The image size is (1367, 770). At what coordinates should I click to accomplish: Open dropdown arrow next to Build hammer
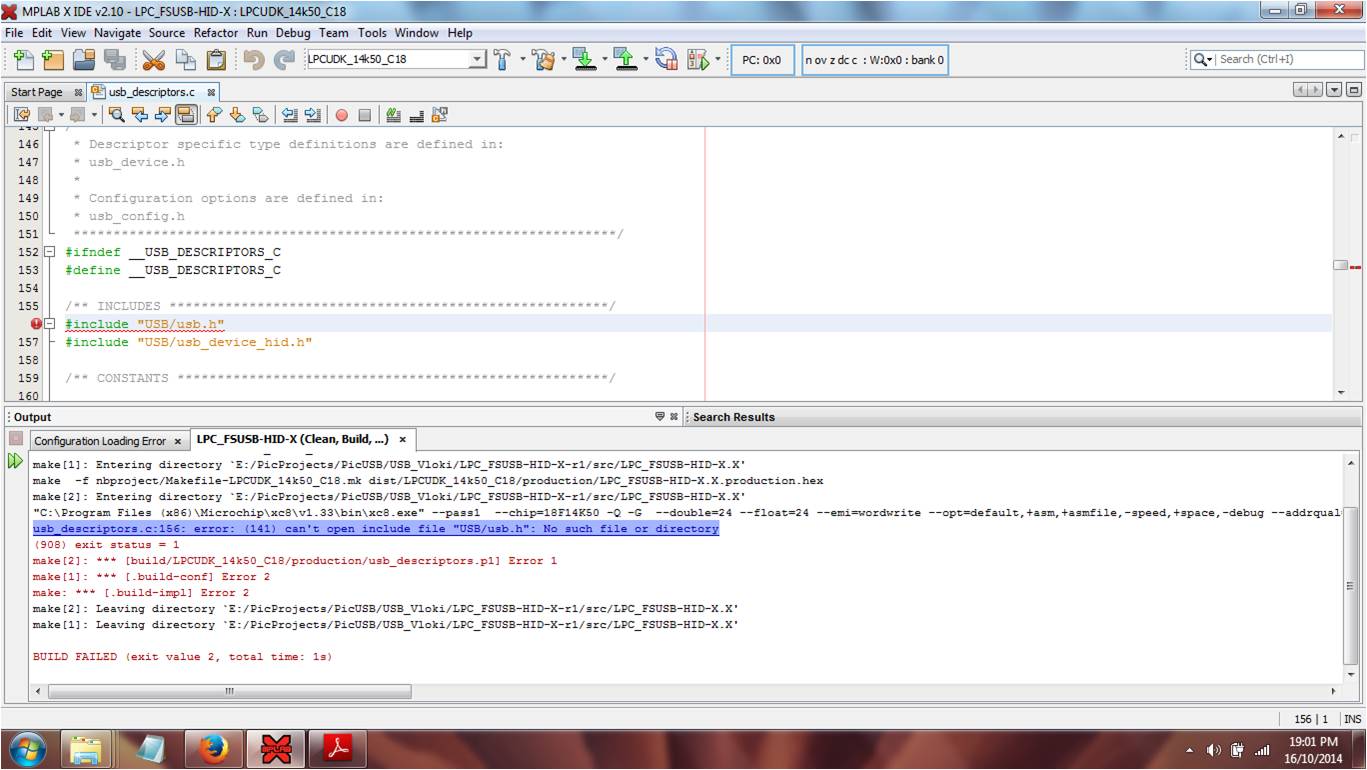point(522,60)
